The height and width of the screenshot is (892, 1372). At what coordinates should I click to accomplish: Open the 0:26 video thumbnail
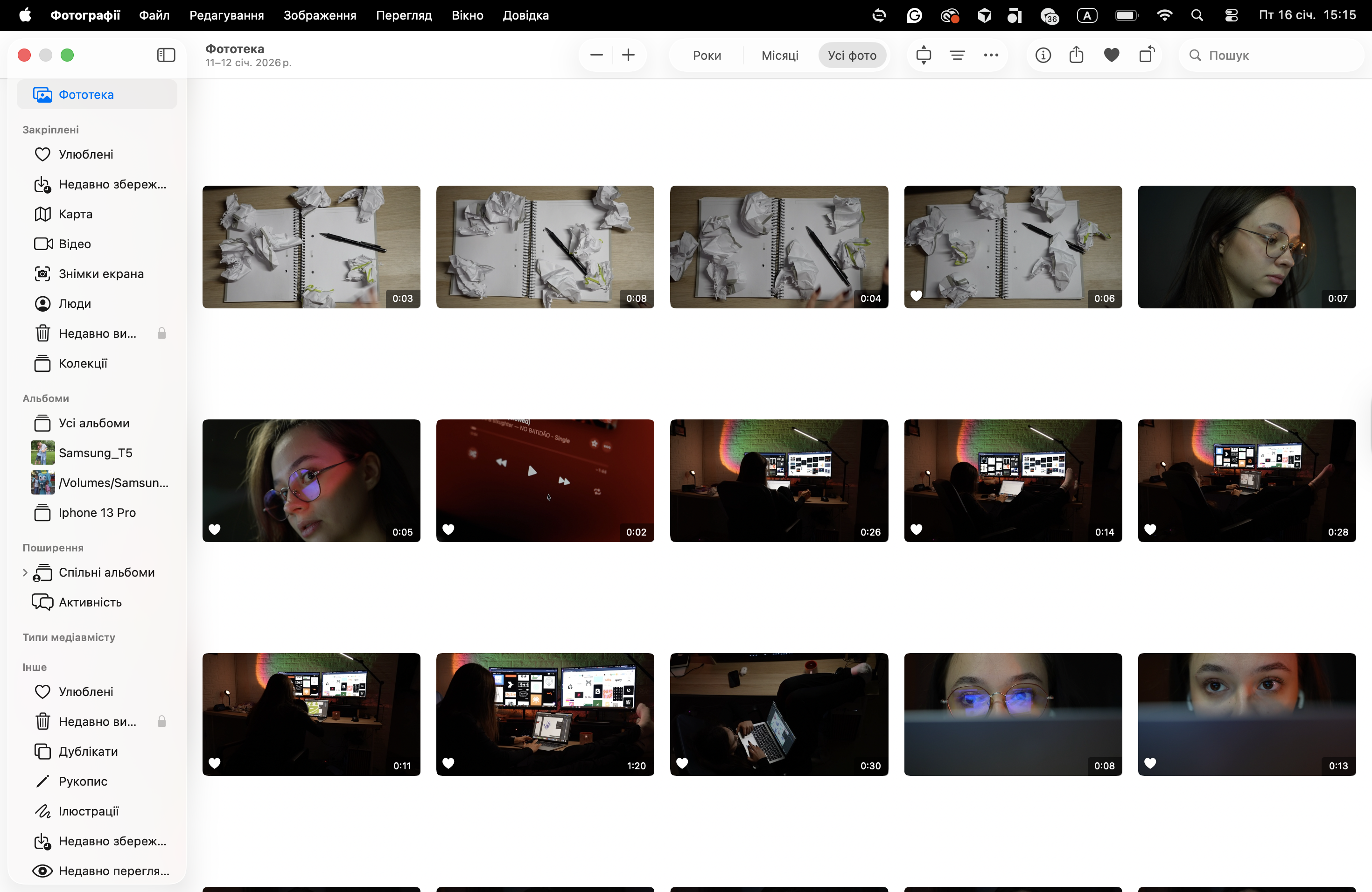779,481
